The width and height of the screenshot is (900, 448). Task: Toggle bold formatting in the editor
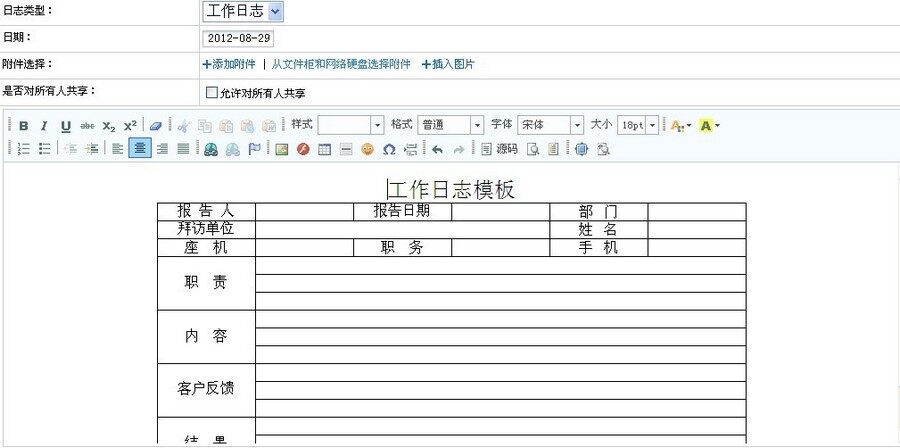(24, 126)
